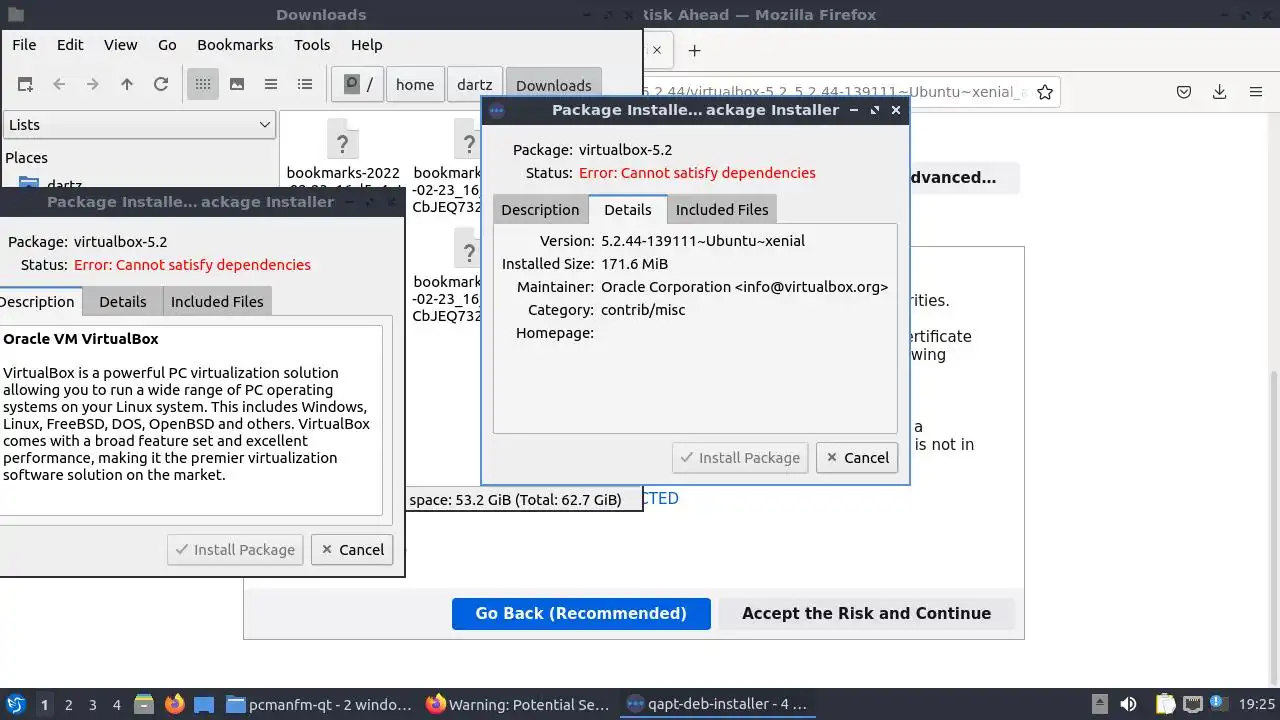Open the Lubuntu start menu
The height and width of the screenshot is (720, 1280).
click(15, 705)
